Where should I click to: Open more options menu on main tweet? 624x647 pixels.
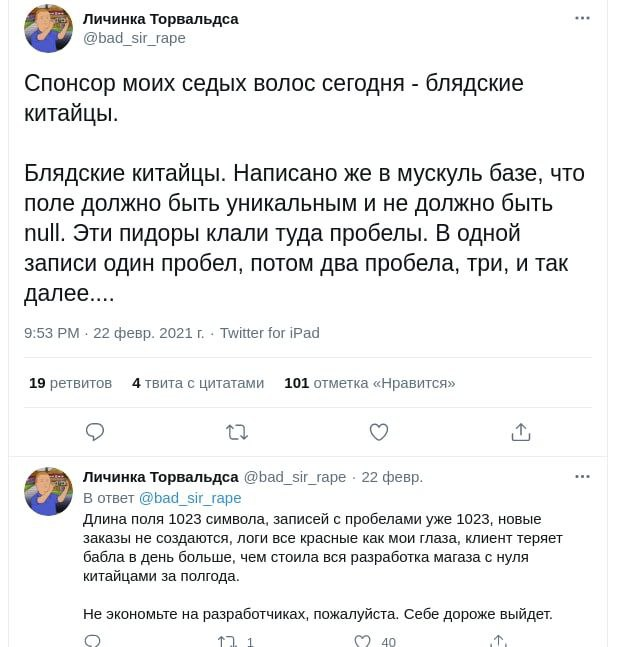(582, 18)
